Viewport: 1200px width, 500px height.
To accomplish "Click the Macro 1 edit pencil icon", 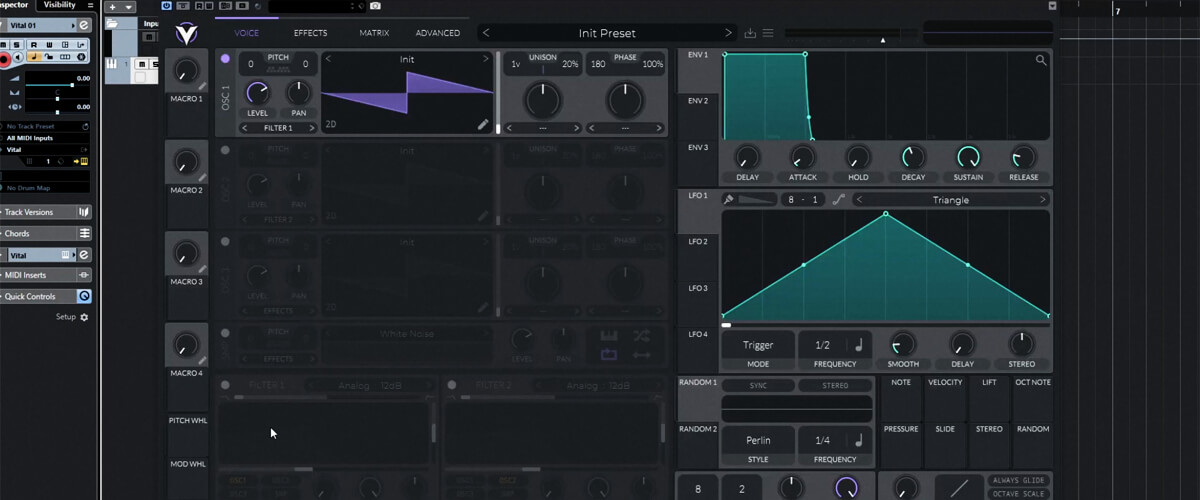I will click(203, 86).
